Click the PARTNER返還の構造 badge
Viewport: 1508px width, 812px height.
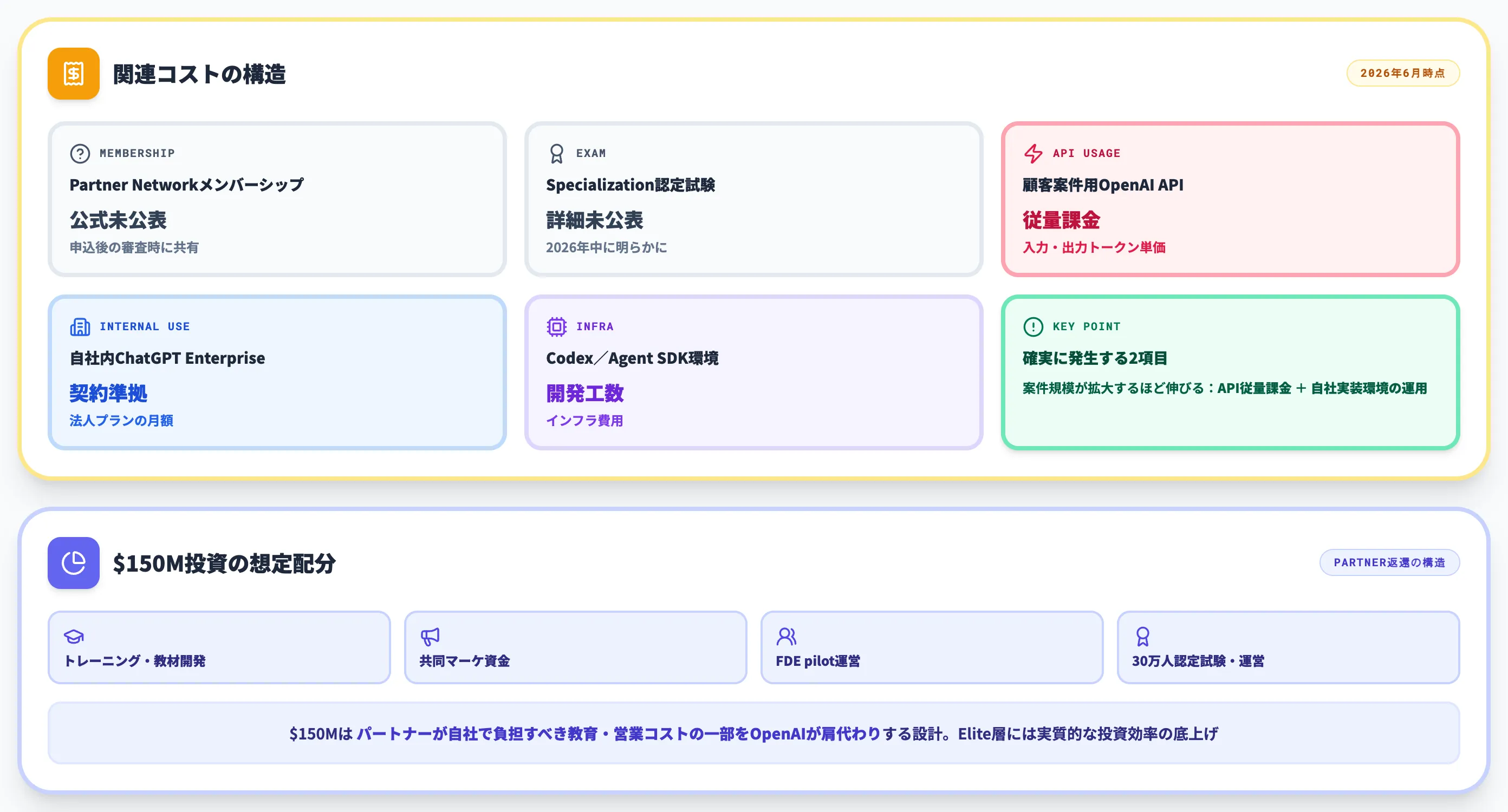click(1389, 562)
